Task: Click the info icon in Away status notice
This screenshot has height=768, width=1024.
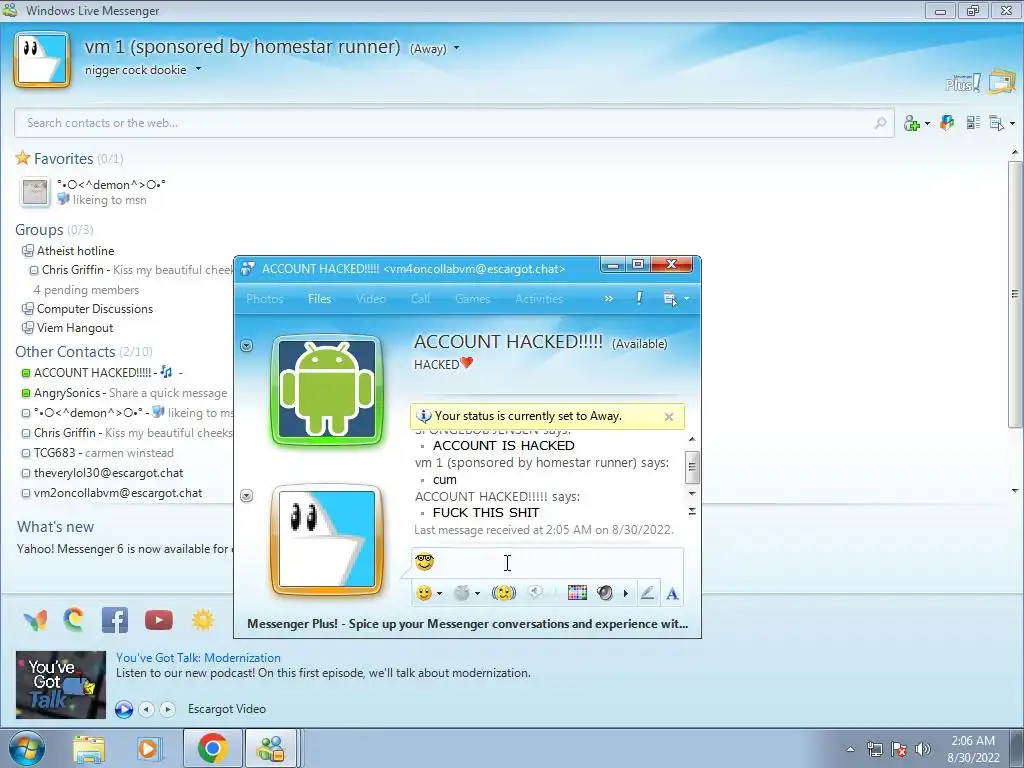Action: pyautogui.click(x=423, y=416)
